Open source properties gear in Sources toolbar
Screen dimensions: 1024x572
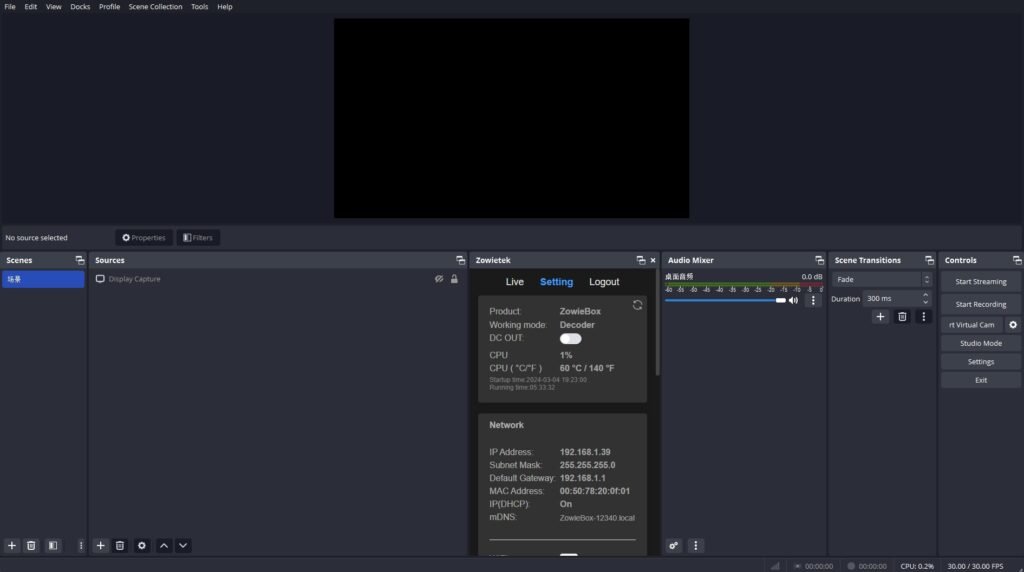click(141, 545)
